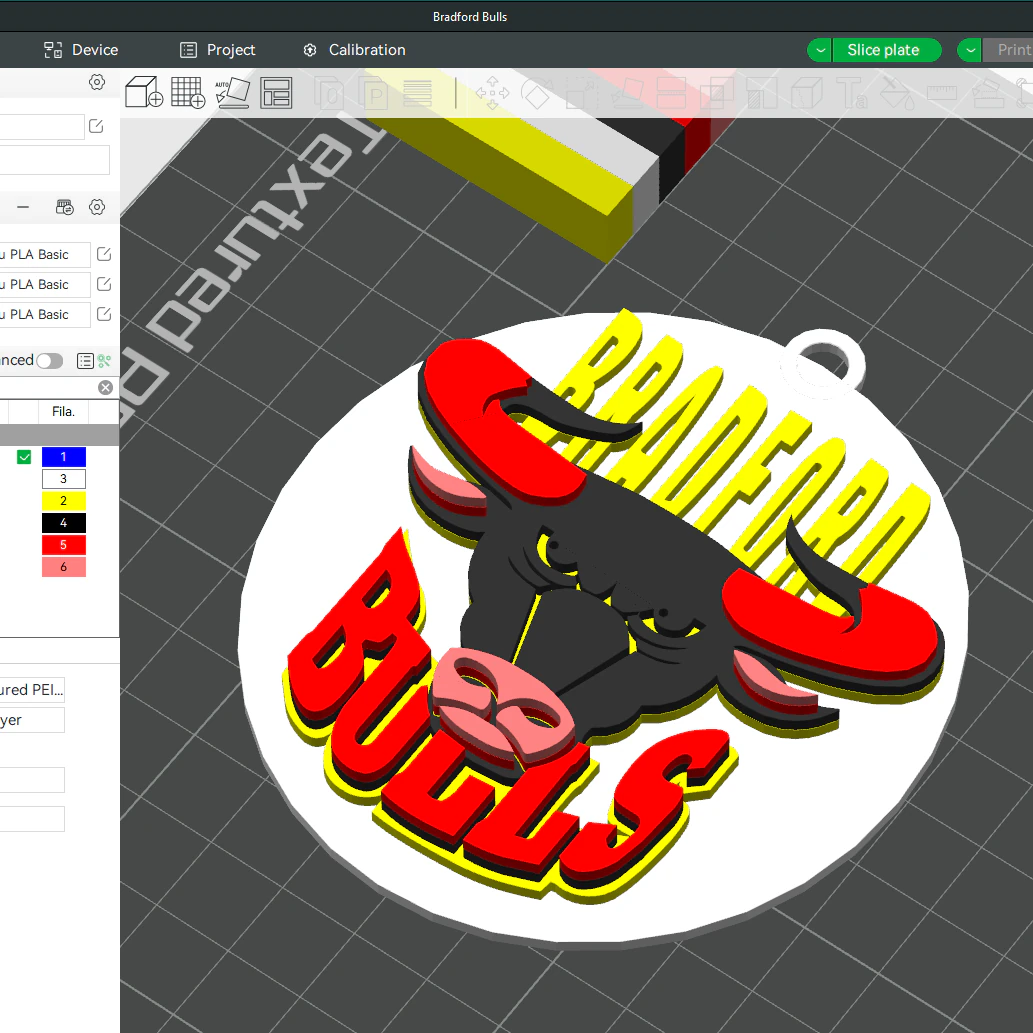This screenshot has width=1033, height=1033.
Task: Click the Split to objects icon
Action: pyautogui.click(x=329, y=94)
